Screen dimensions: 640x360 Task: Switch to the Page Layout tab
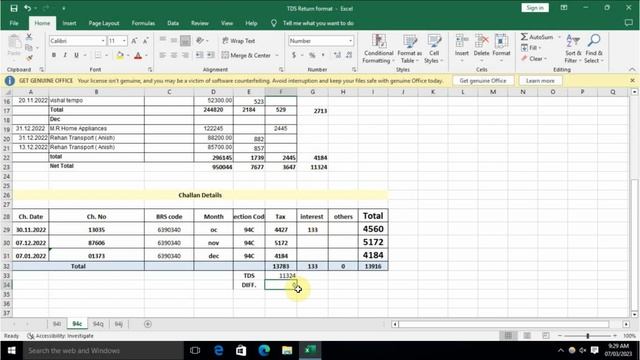104,23
